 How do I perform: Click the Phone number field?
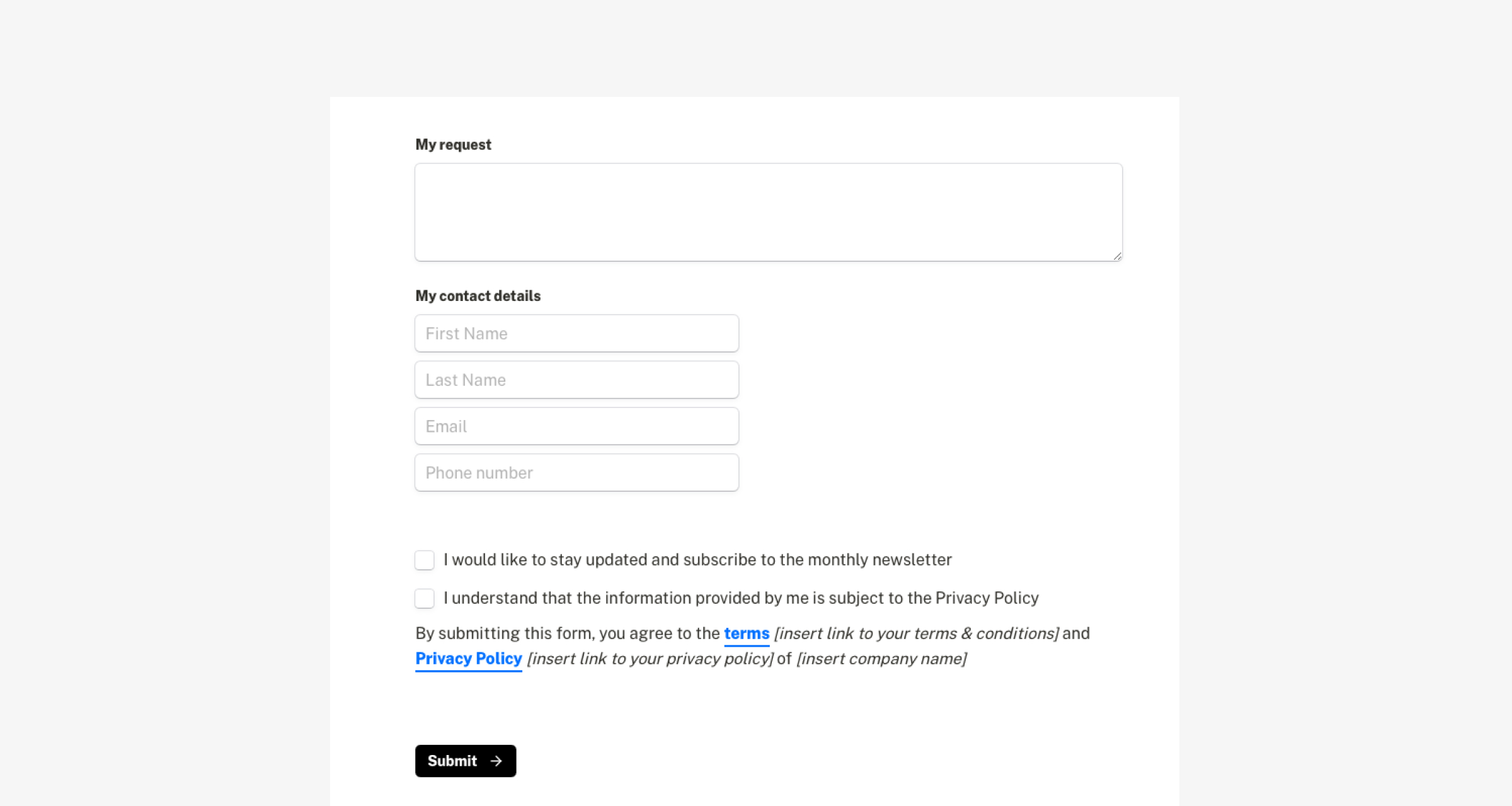[576, 473]
